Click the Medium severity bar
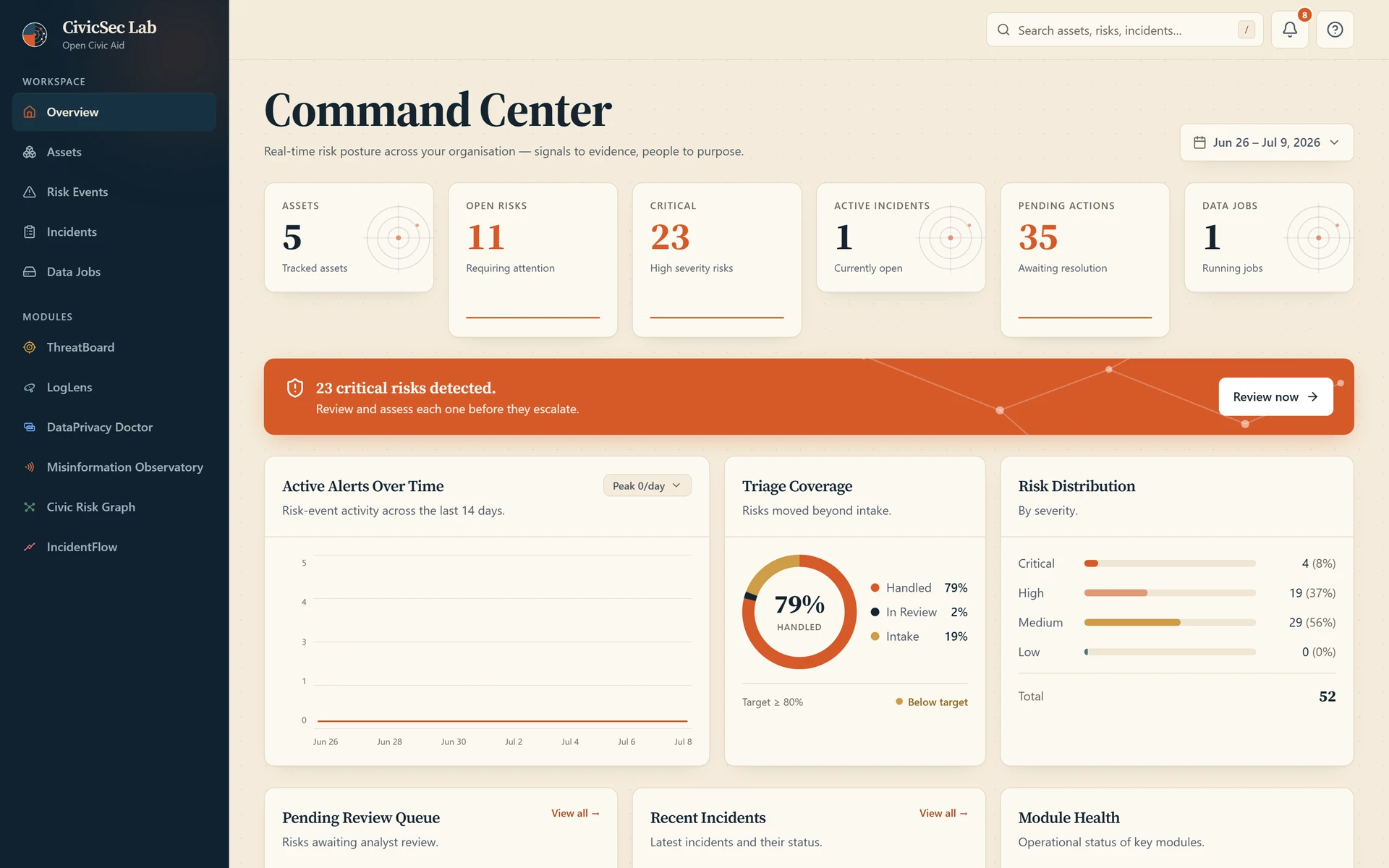1389x868 pixels. click(1170, 622)
